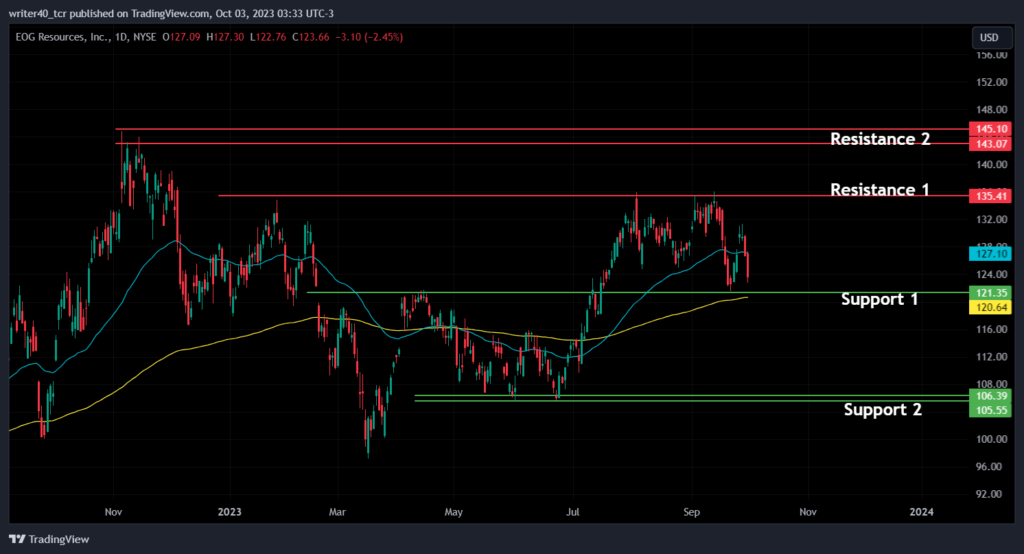Screen dimensions: 1024x554
Task: Click the Support 2 annotation text
Action: pyautogui.click(x=882, y=410)
